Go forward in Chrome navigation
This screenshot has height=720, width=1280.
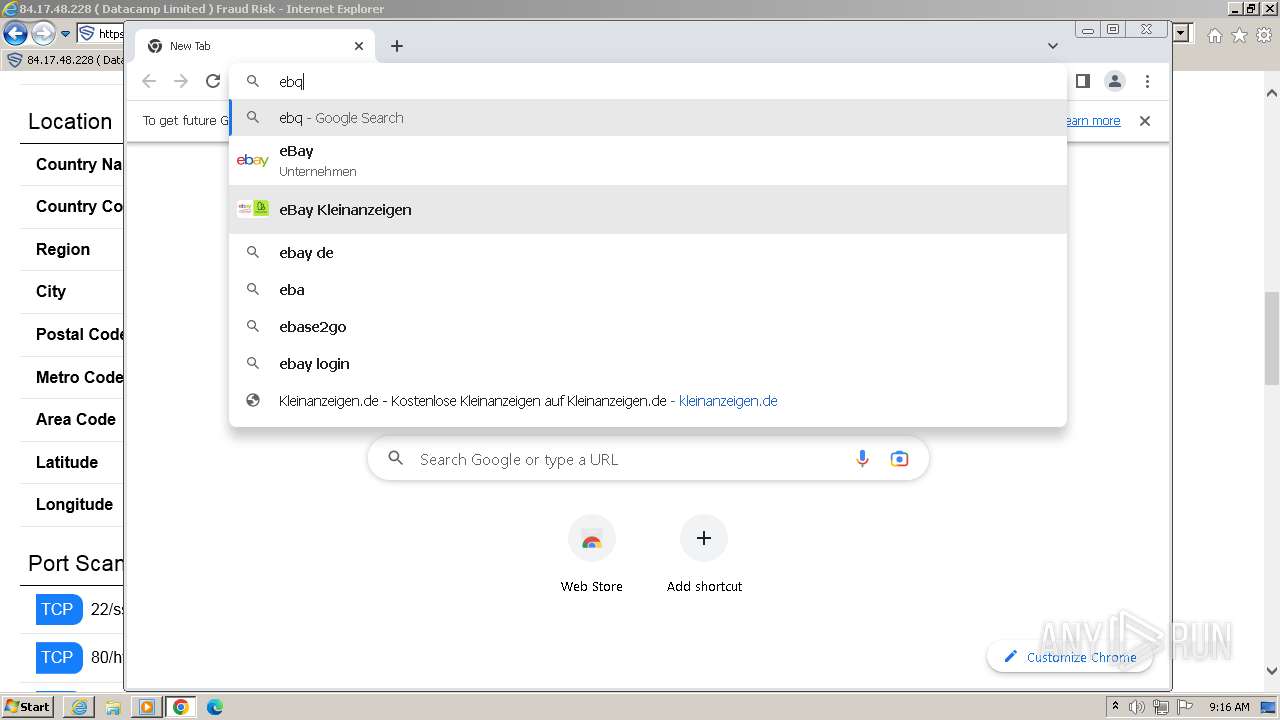[x=181, y=81]
